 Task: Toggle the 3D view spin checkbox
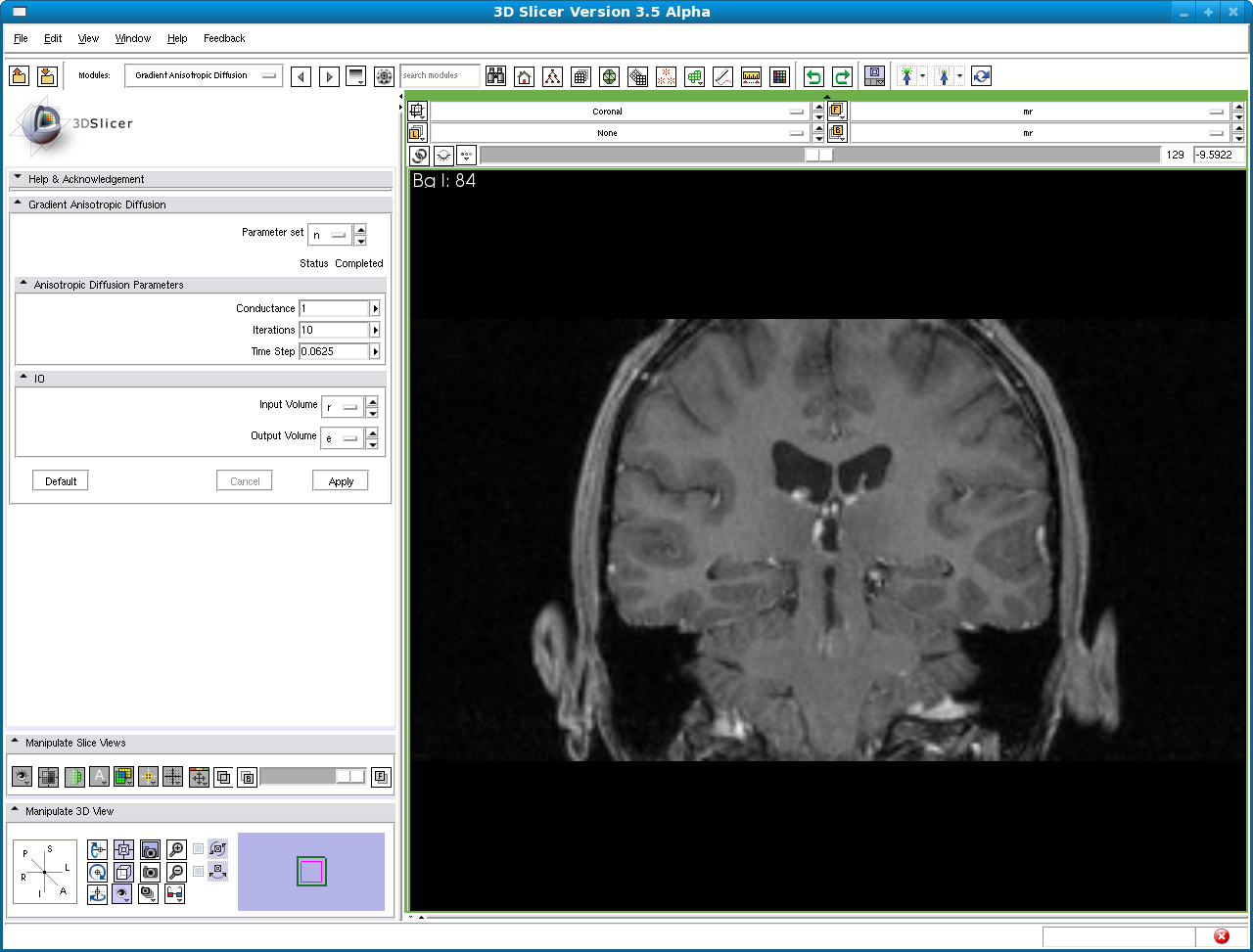coord(199,848)
